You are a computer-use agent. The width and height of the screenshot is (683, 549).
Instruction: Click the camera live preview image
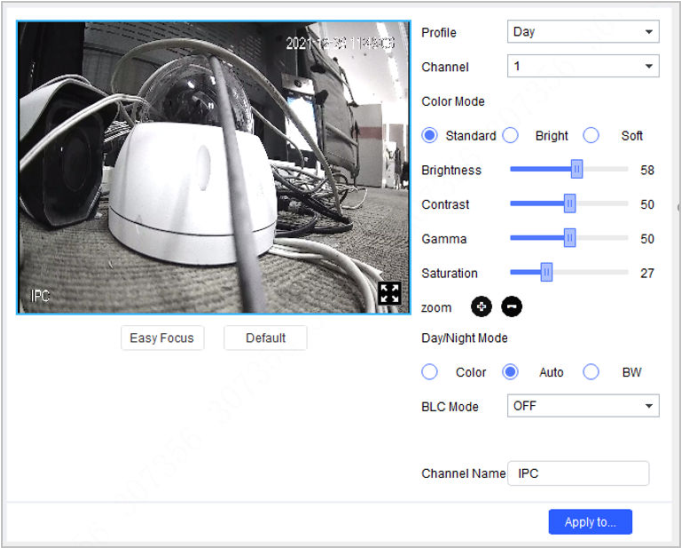pyautogui.click(x=213, y=167)
